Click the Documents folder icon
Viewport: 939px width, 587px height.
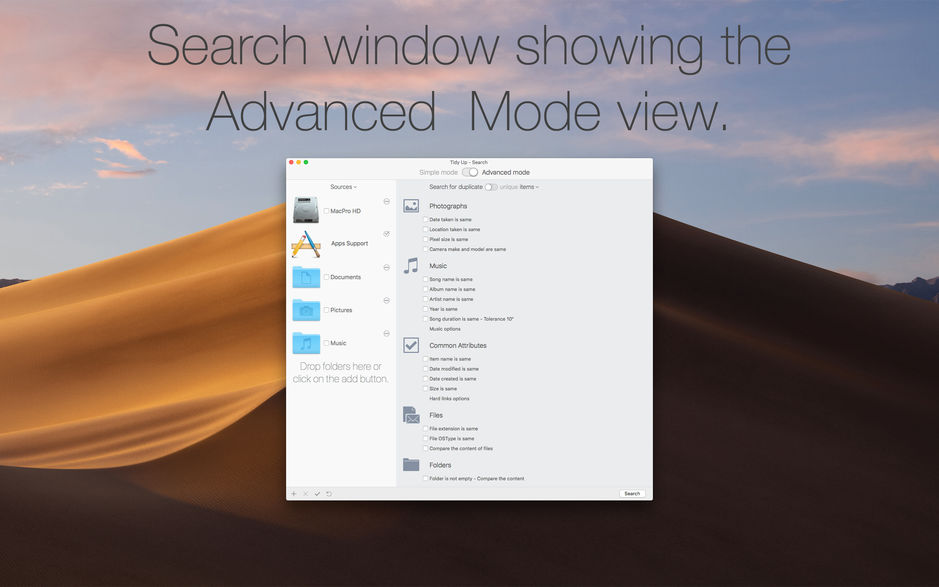click(x=306, y=277)
